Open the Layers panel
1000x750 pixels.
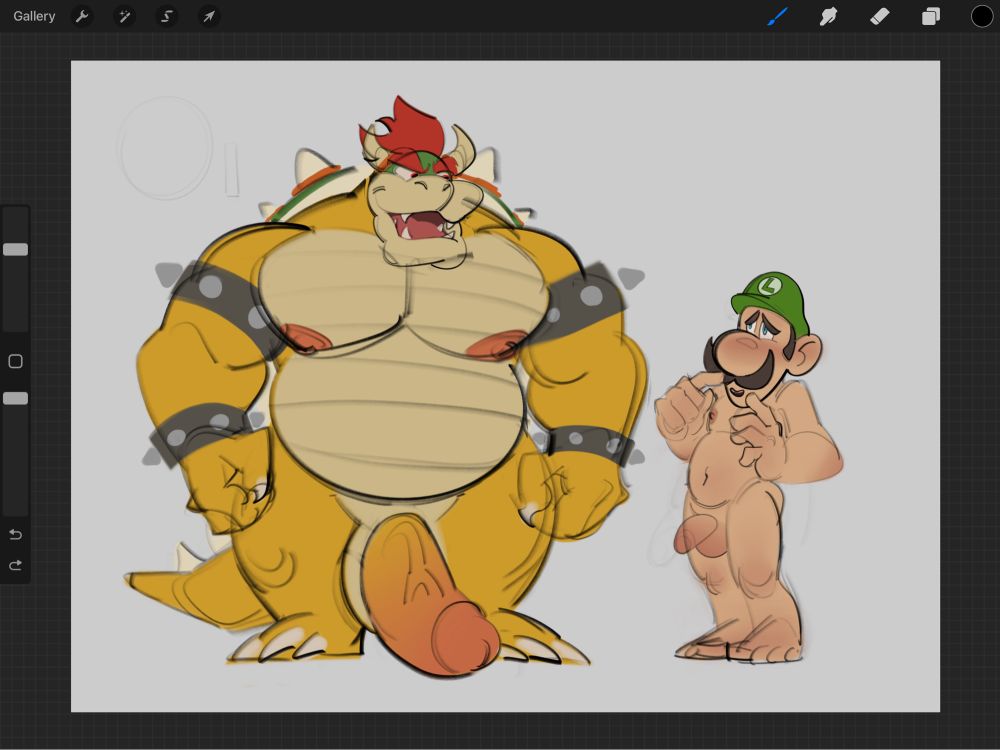coord(930,16)
